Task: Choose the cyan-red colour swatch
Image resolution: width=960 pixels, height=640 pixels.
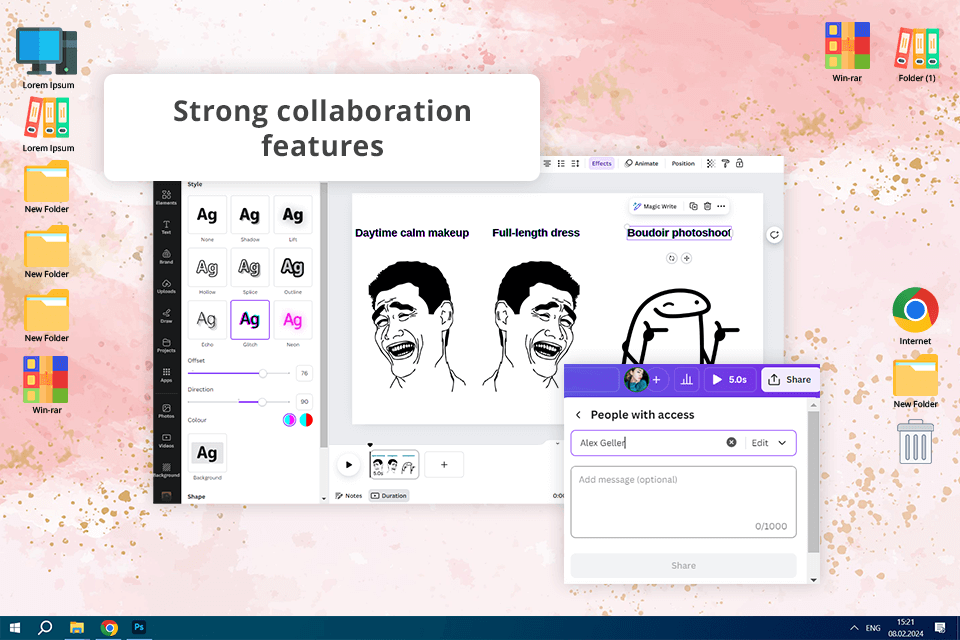Action: click(306, 420)
